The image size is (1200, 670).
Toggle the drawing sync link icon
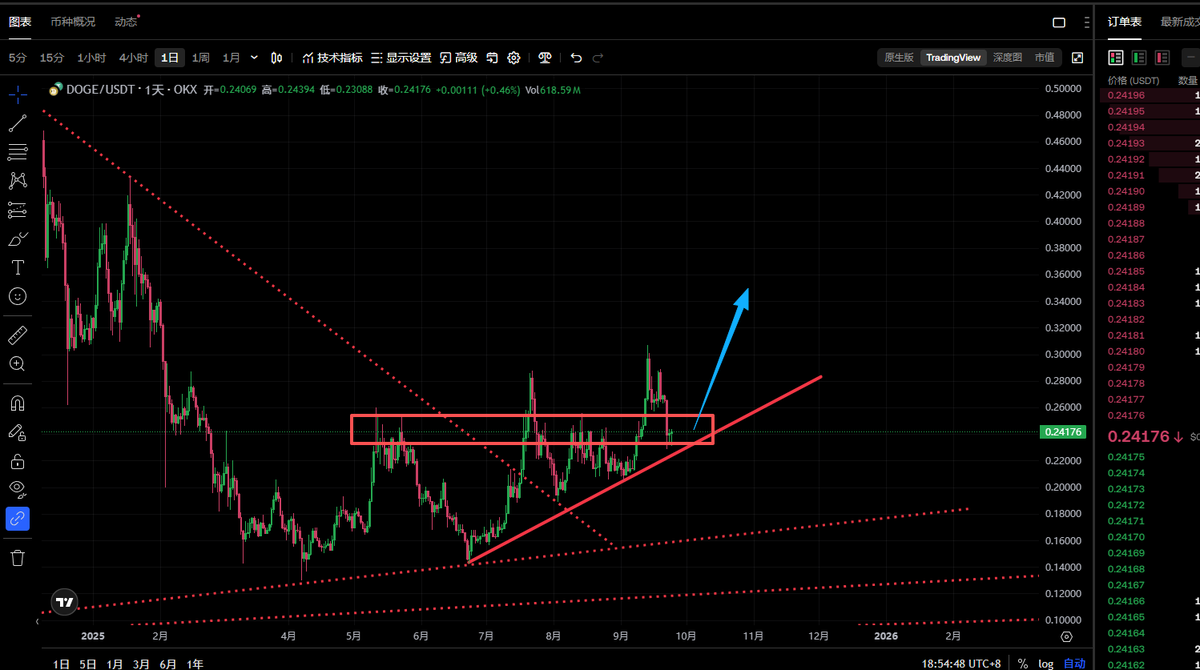pos(18,518)
